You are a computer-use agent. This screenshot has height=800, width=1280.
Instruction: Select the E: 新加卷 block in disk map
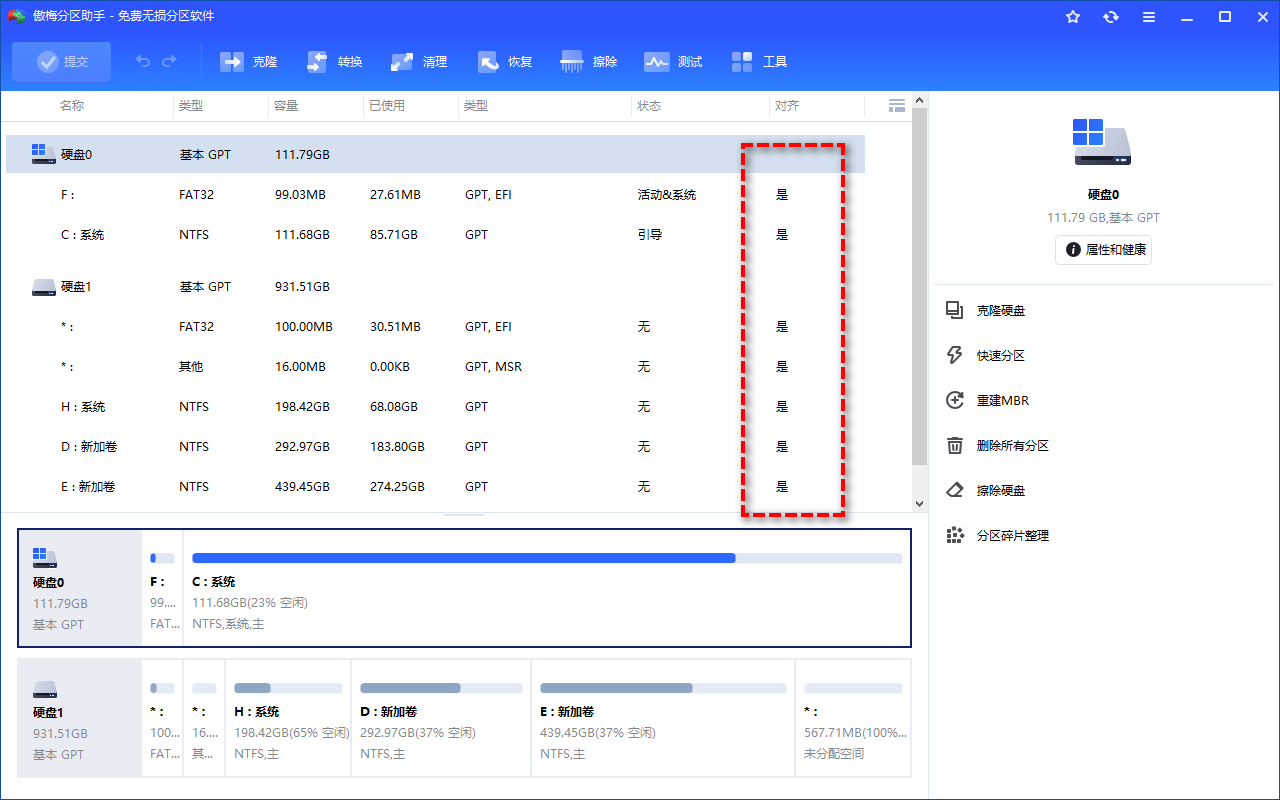[x=662, y=717]
